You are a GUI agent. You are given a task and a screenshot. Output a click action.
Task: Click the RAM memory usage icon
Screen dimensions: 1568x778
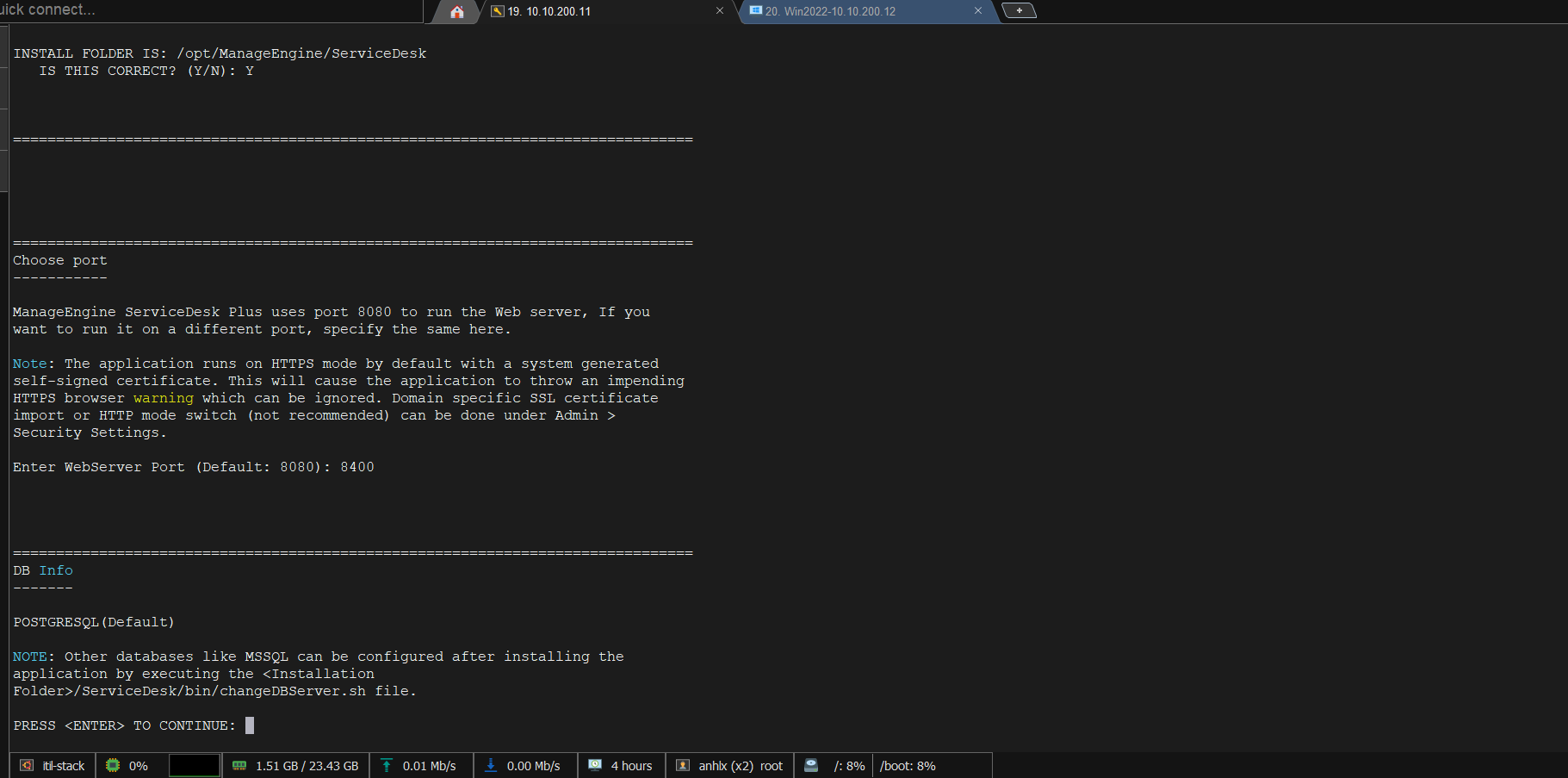(239, 765)
